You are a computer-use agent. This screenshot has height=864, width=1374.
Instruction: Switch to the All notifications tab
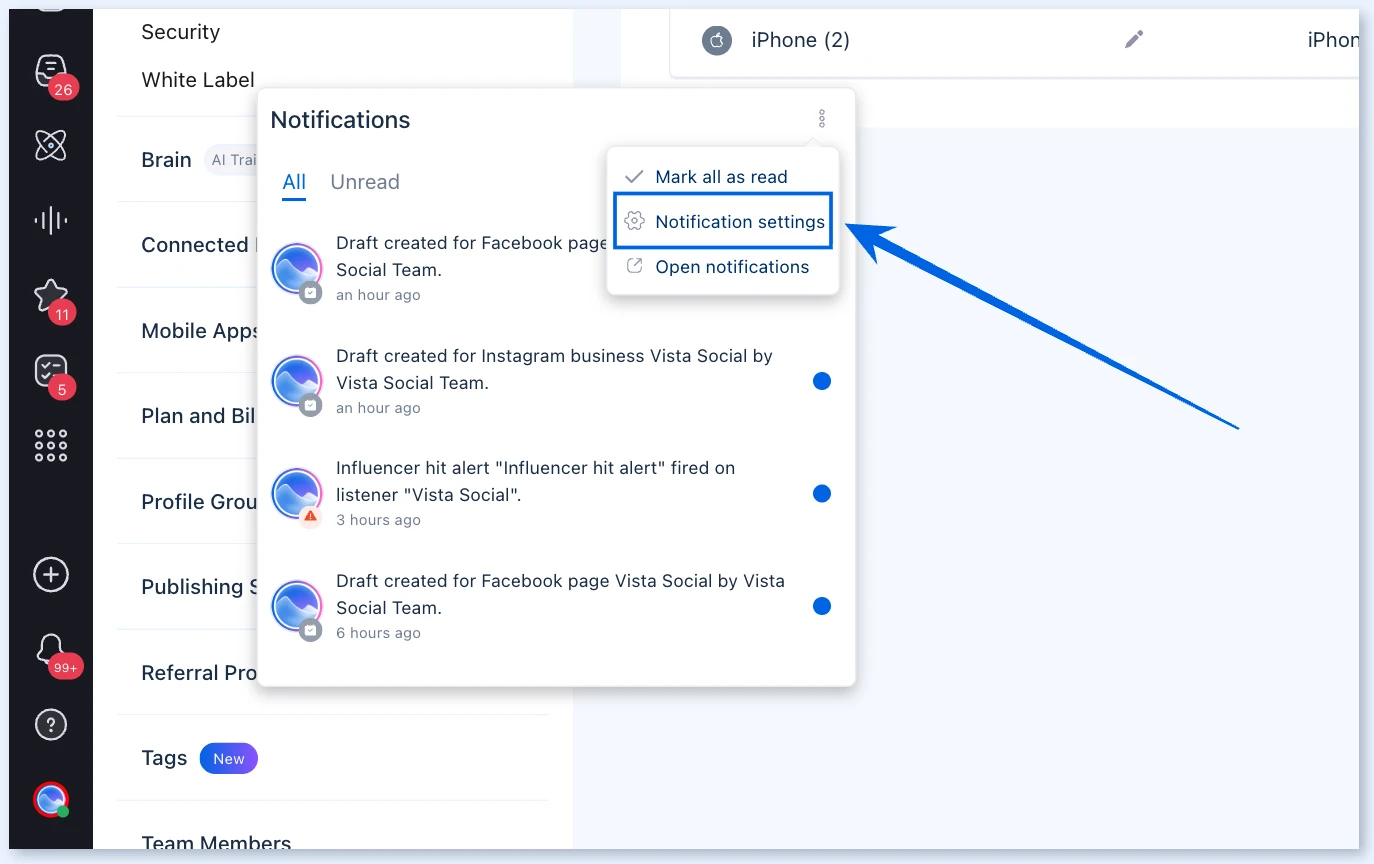pyautogui.click(x=294, y=182)
